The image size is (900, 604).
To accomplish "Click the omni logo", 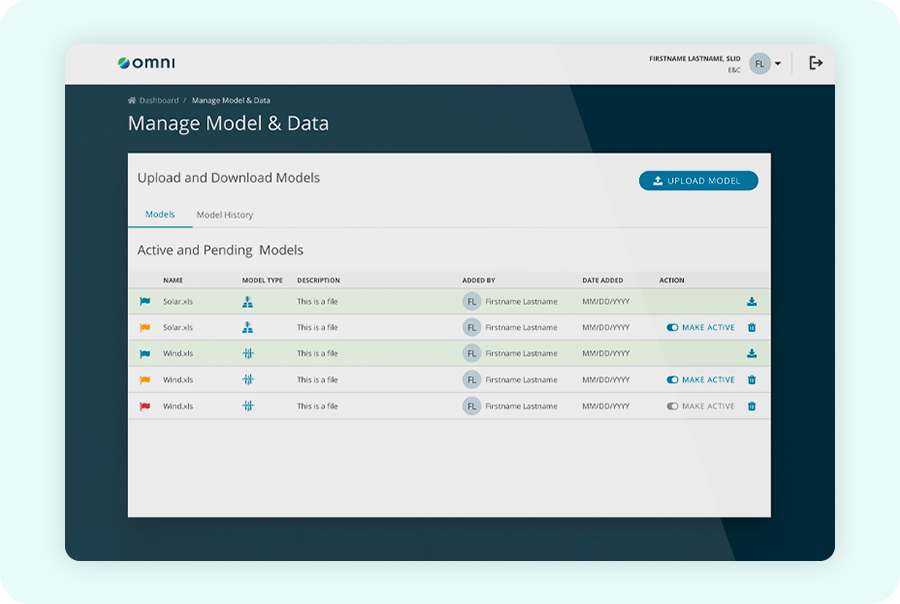I will pyautogui.click(x=146, y=63).
